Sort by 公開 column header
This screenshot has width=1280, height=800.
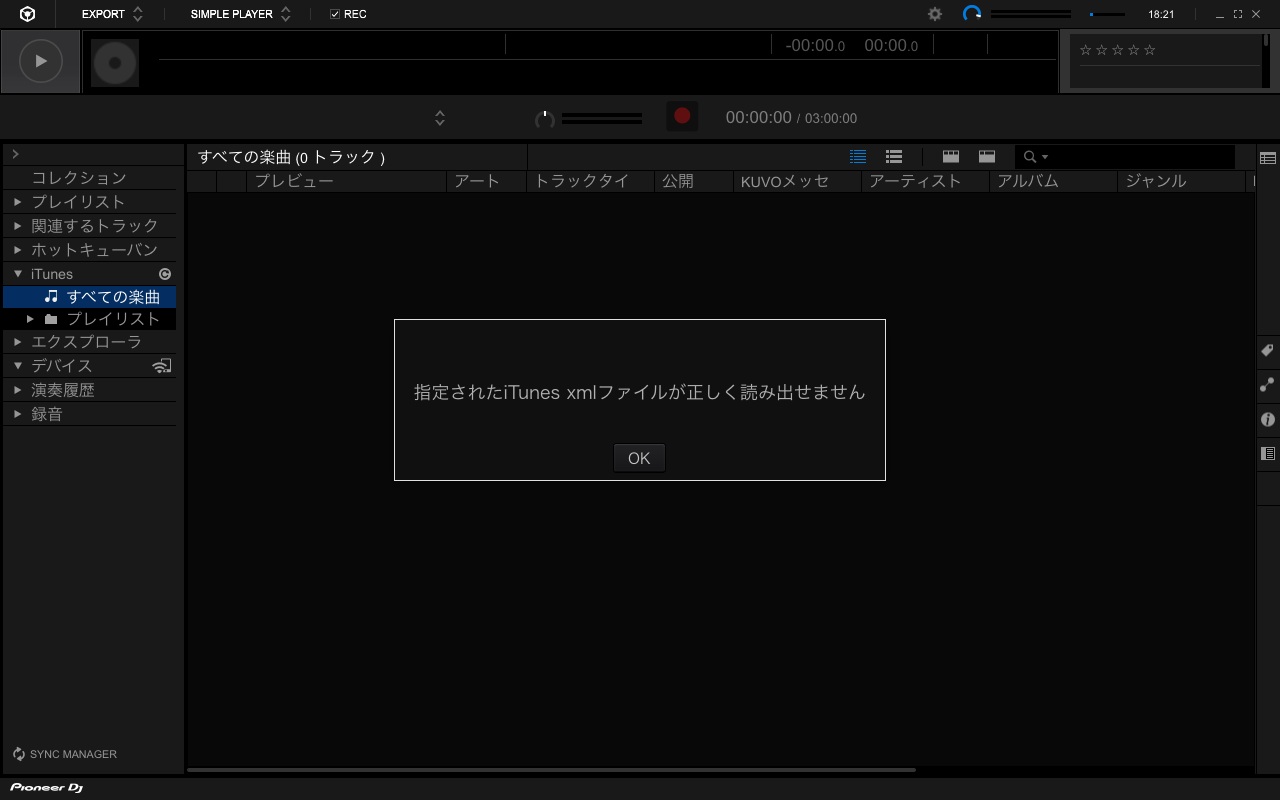coord(694,181)
